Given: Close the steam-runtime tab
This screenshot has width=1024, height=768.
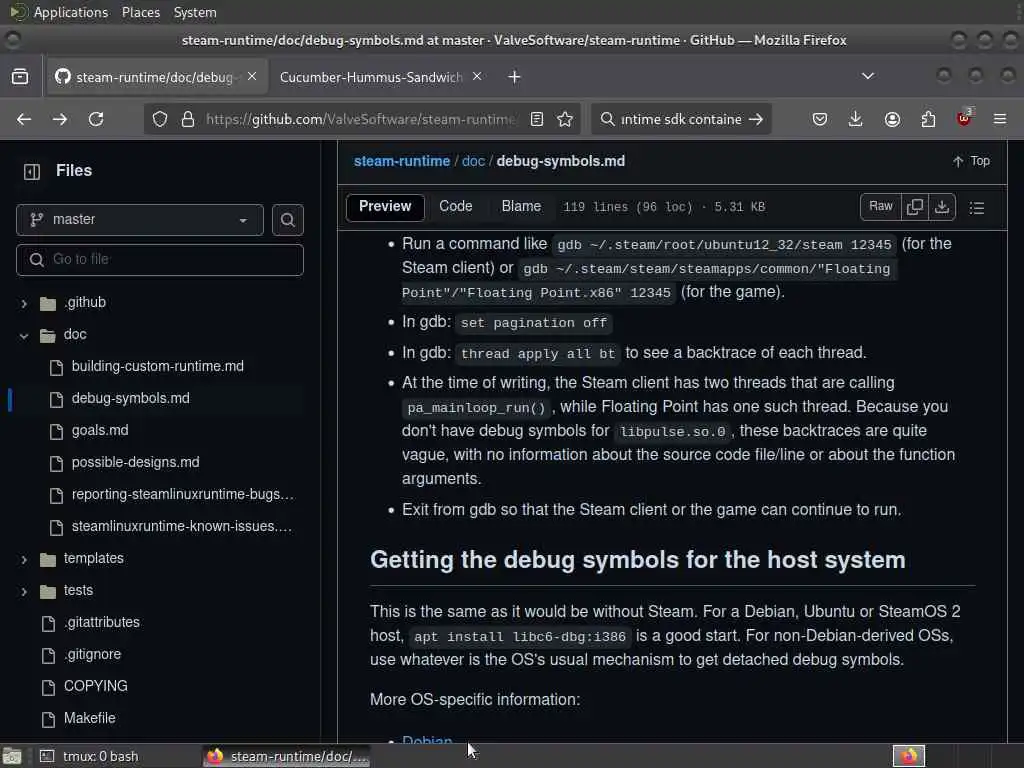Looking at the screenshot, I should pyautogui.click(x=252, y=76).
